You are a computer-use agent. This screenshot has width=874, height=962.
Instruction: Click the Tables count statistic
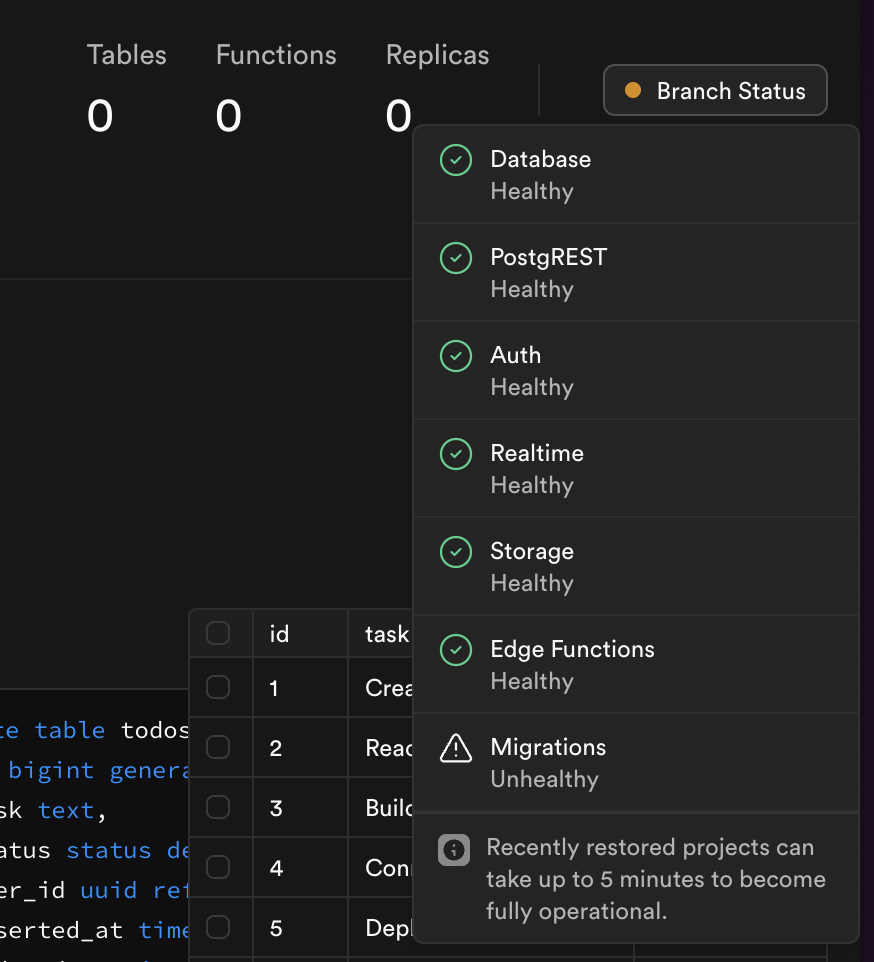(126, 90)
